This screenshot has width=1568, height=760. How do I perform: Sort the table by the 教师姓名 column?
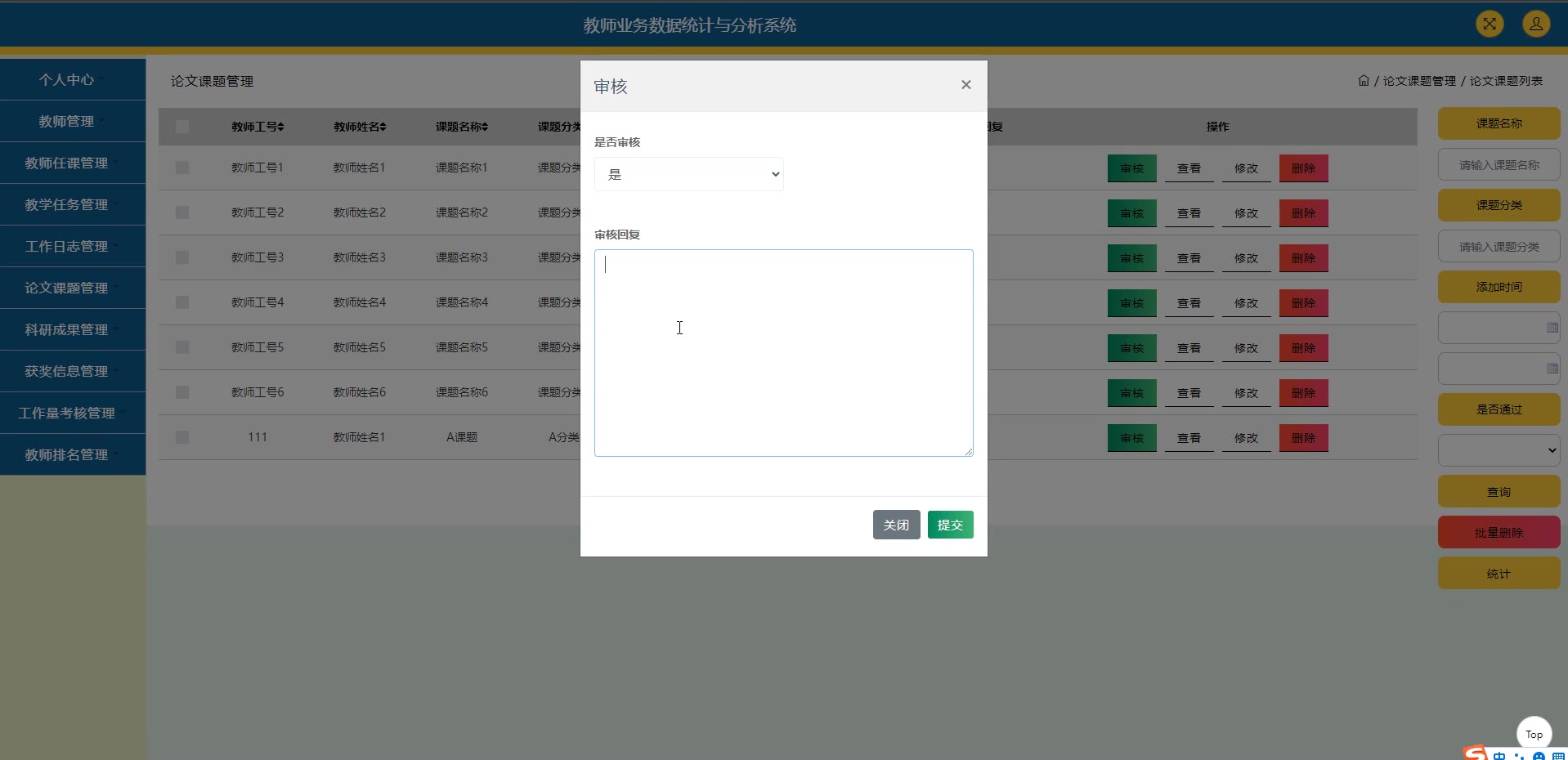[x=360, y=127]
